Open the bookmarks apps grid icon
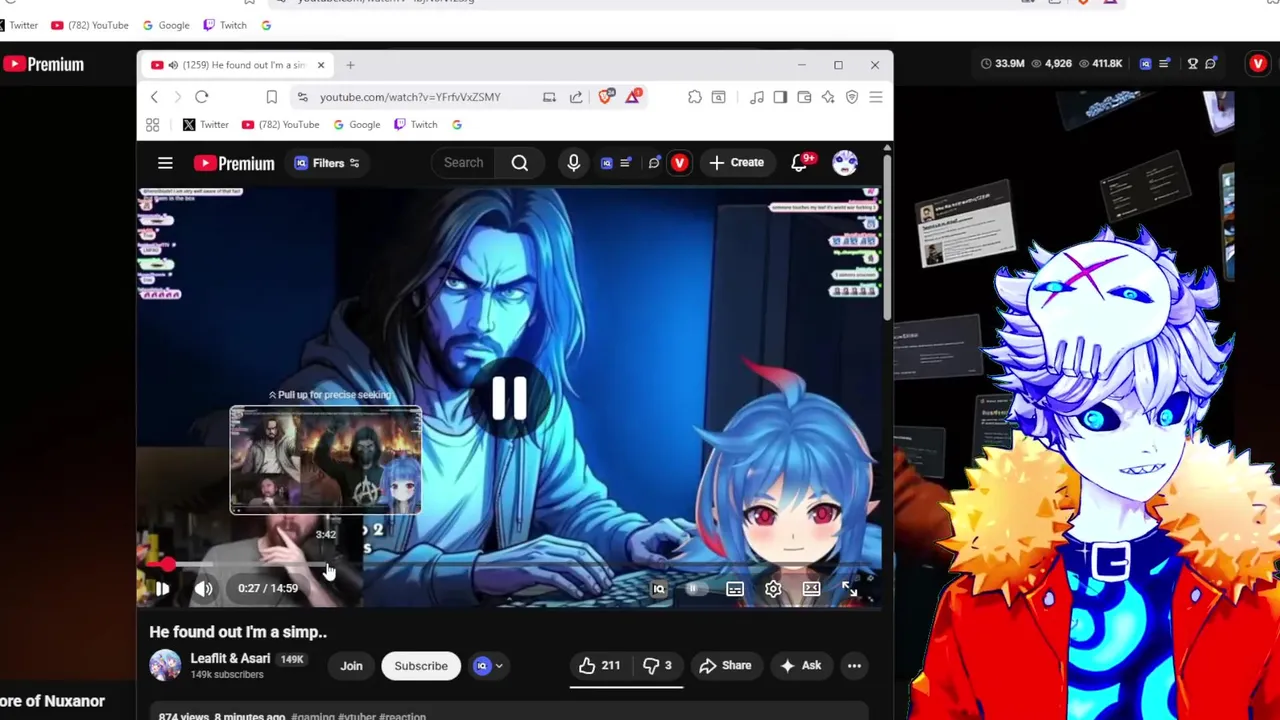 tap(152, 125)
